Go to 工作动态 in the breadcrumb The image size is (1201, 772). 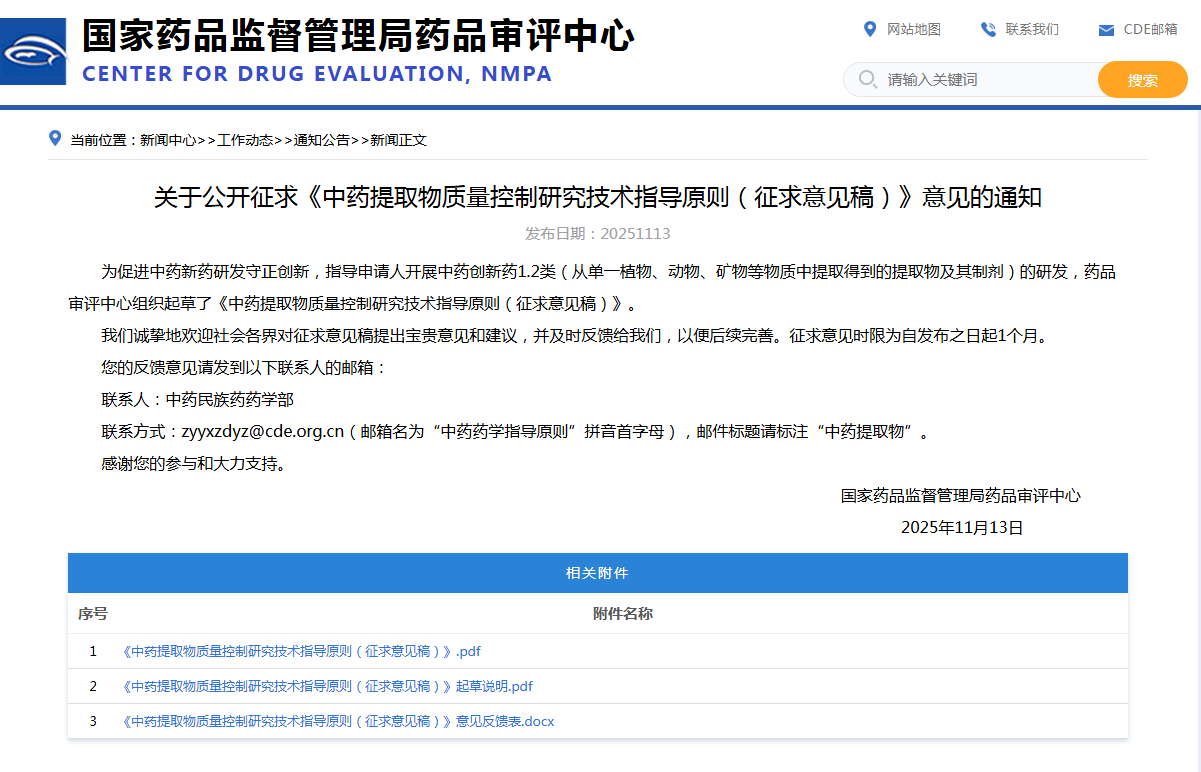[x=245, y=140]
